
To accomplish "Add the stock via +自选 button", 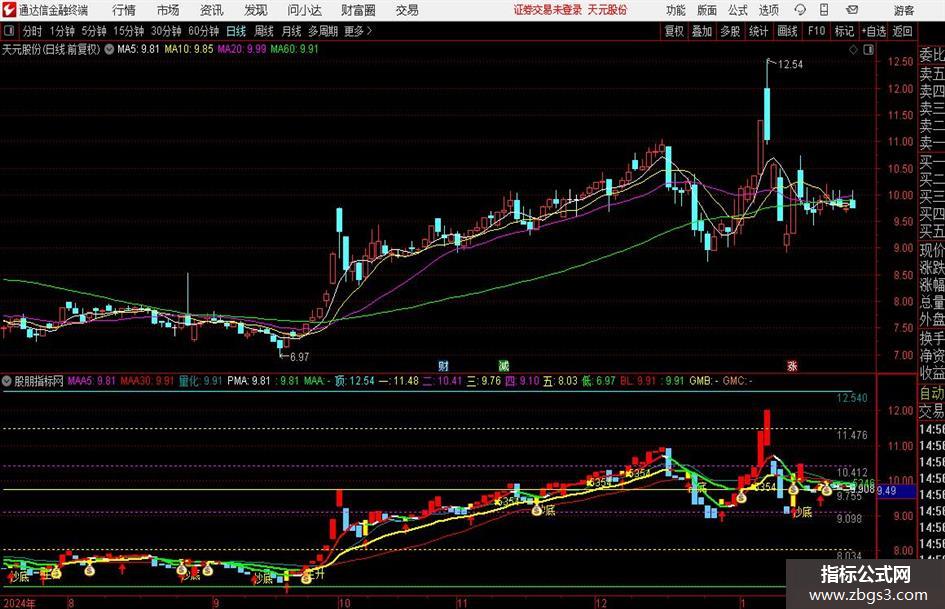I will [x=874, y=31].
